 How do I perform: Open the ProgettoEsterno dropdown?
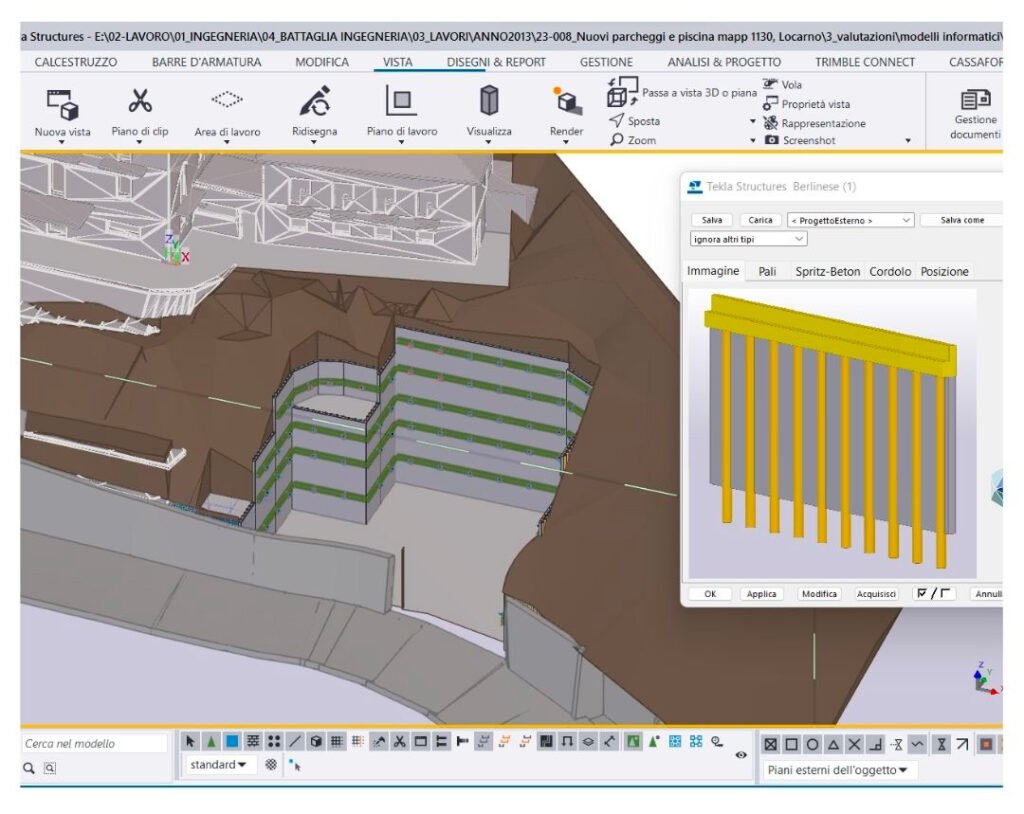tap(850, 220)
